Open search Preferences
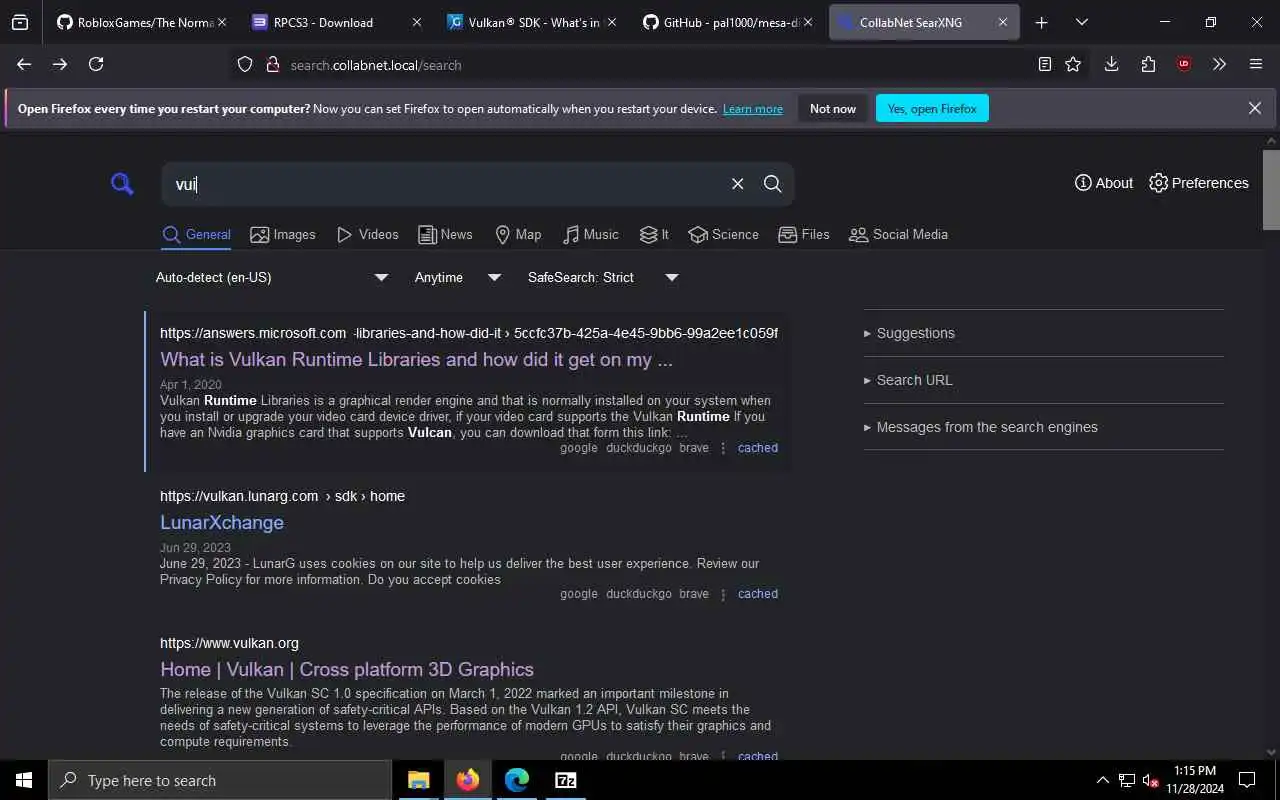 [1199, 183]
